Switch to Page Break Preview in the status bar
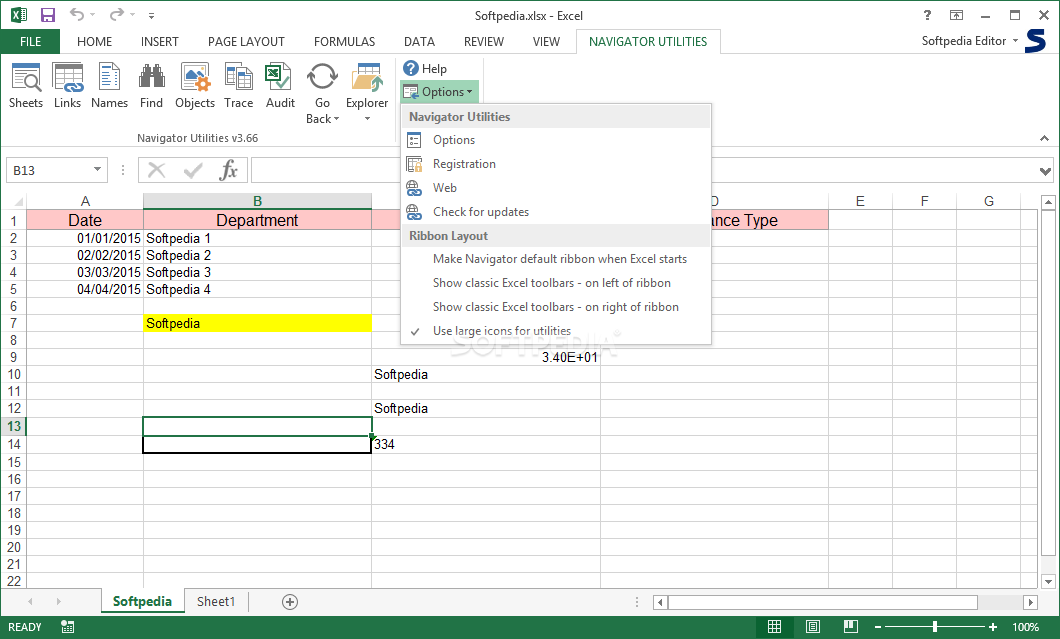Screen dimensions: 1060x639 tap(850, 627)
